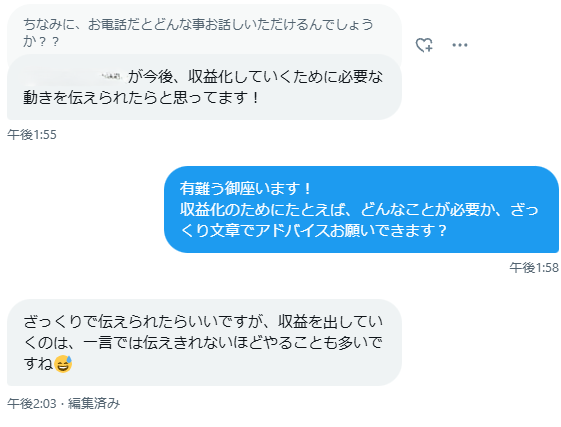Click 収益化していくために必要な text
Viewport: 561px width, 427px height.
286,77
